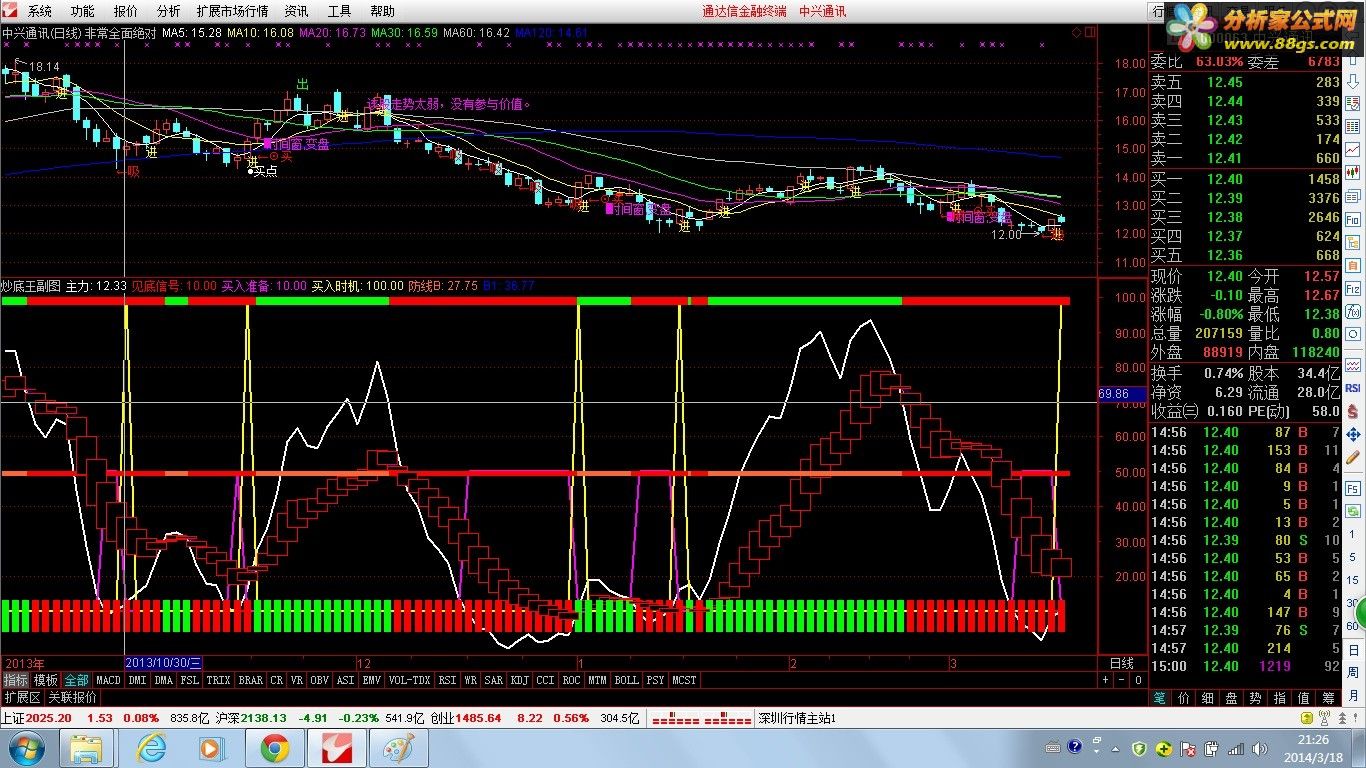Switch to the 模板 tab
This screenshot has width=1366, height=768.
(x=45, y=680)
